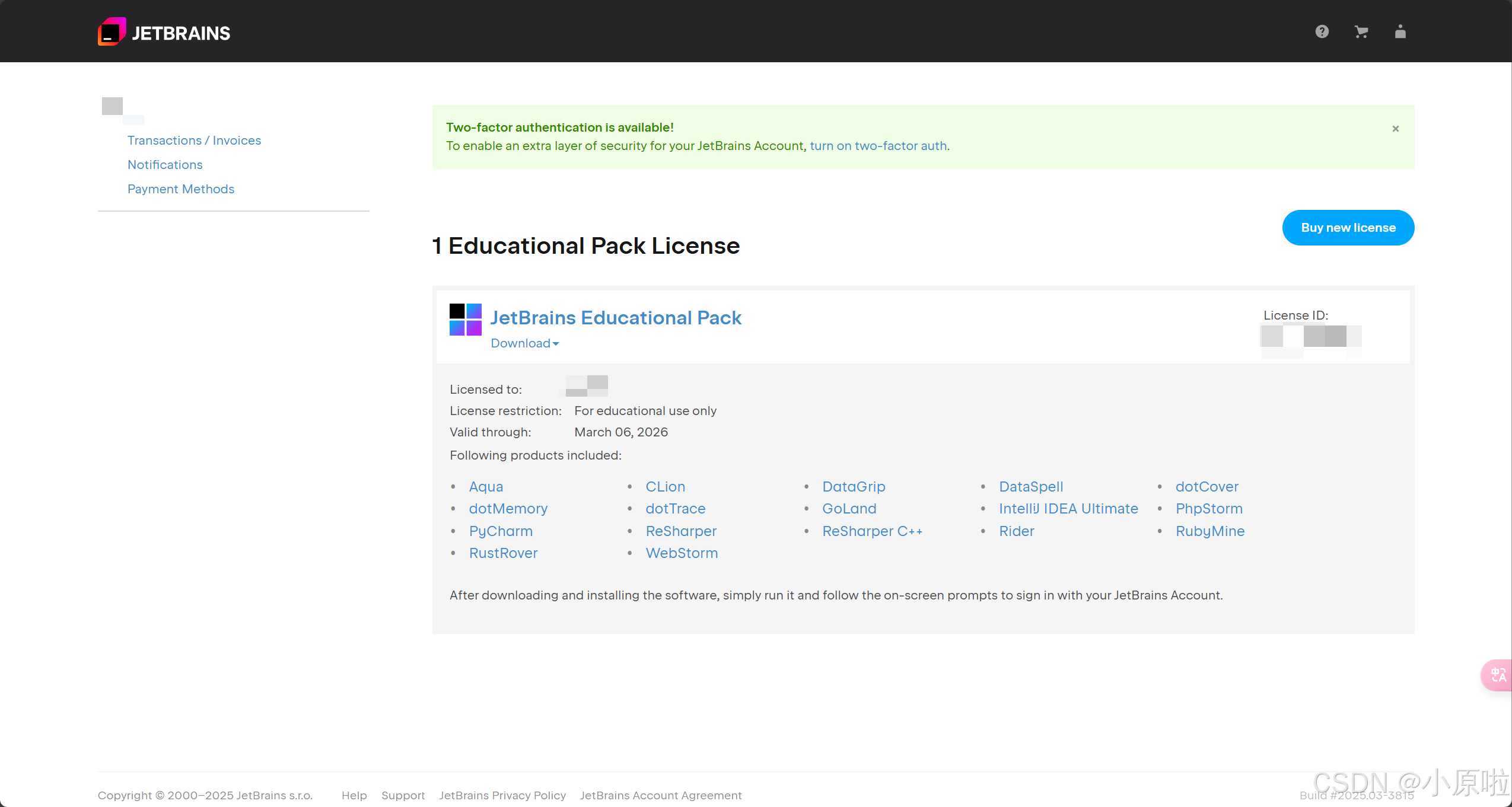Select the RustRover product link
The height and width of the screenshot is (807, 1512).
pyautogui.click(x=503, y=553)
